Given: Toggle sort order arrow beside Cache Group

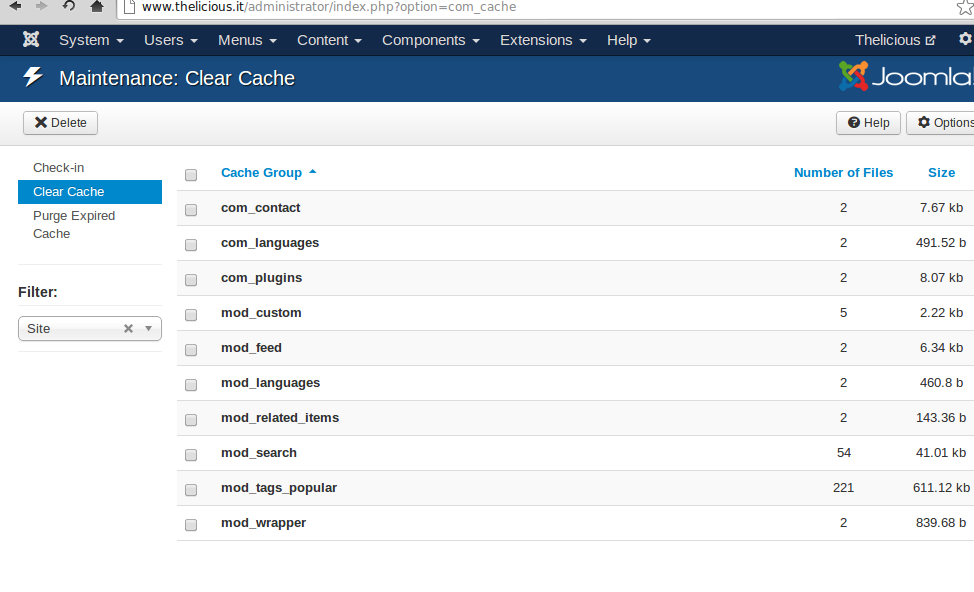Looking at the screenshot, I should click(312, 171).
